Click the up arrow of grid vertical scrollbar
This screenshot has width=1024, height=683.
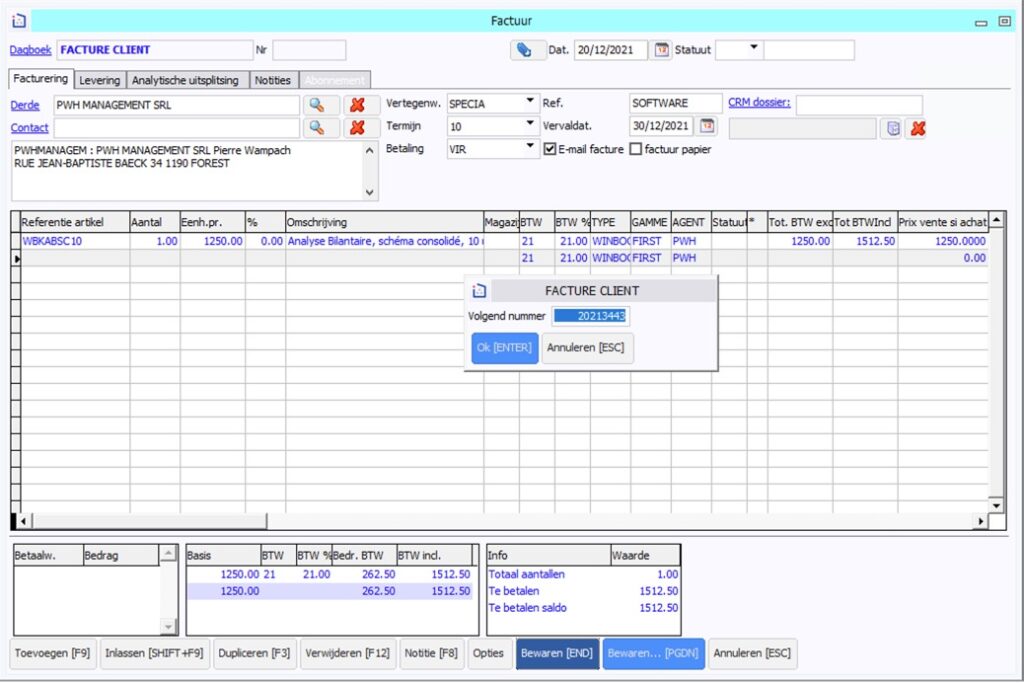pyautogui.click(x=997, y=220)
